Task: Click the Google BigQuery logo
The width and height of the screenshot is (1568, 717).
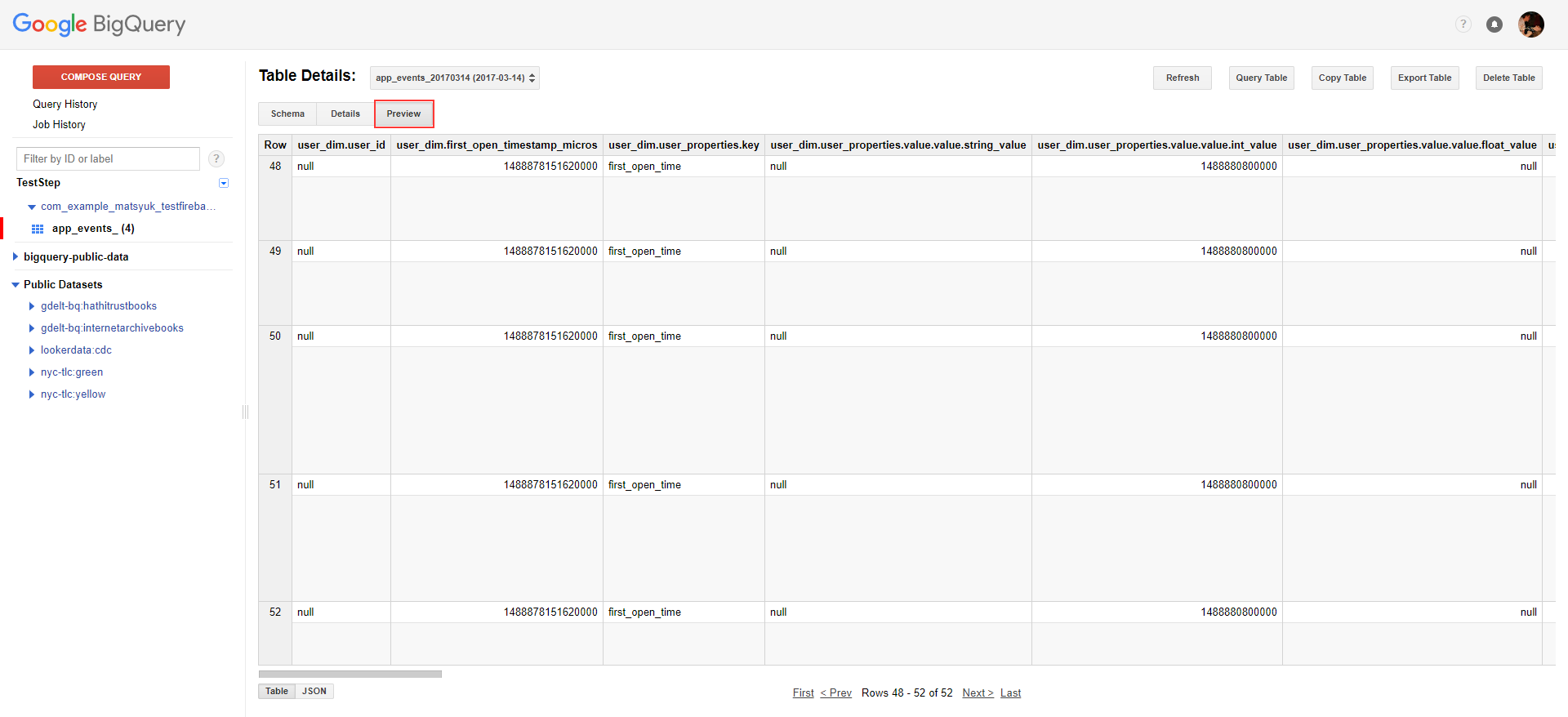Action: (x=99, y=24)
